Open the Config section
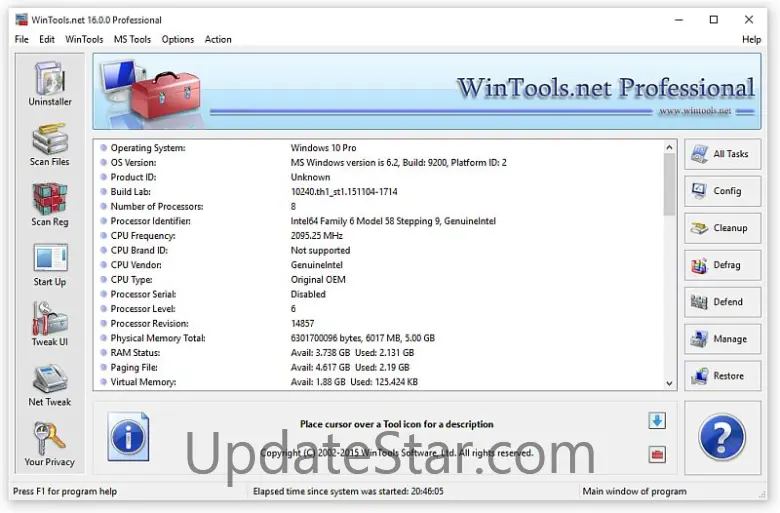The image size is (780, 513). coord(722,191)
